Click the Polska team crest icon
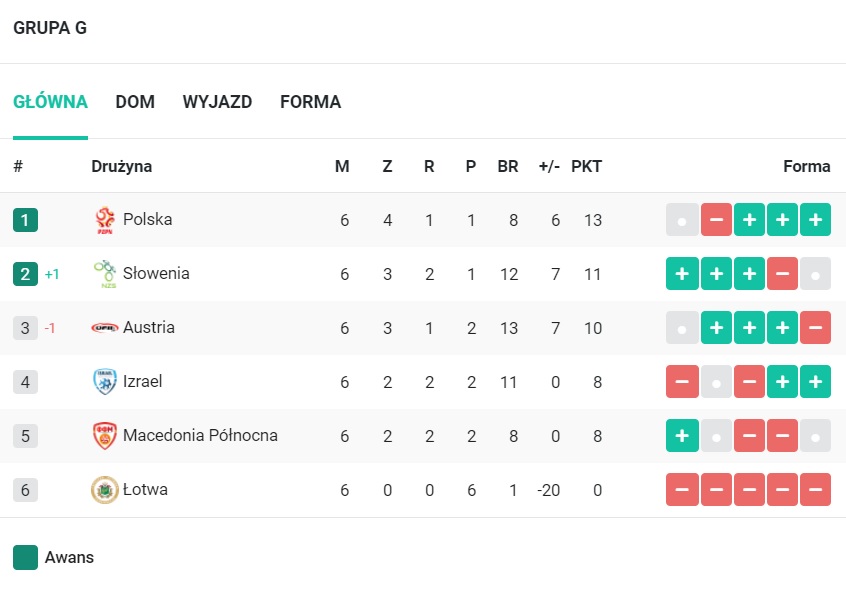846x591 pixels. 105,220
